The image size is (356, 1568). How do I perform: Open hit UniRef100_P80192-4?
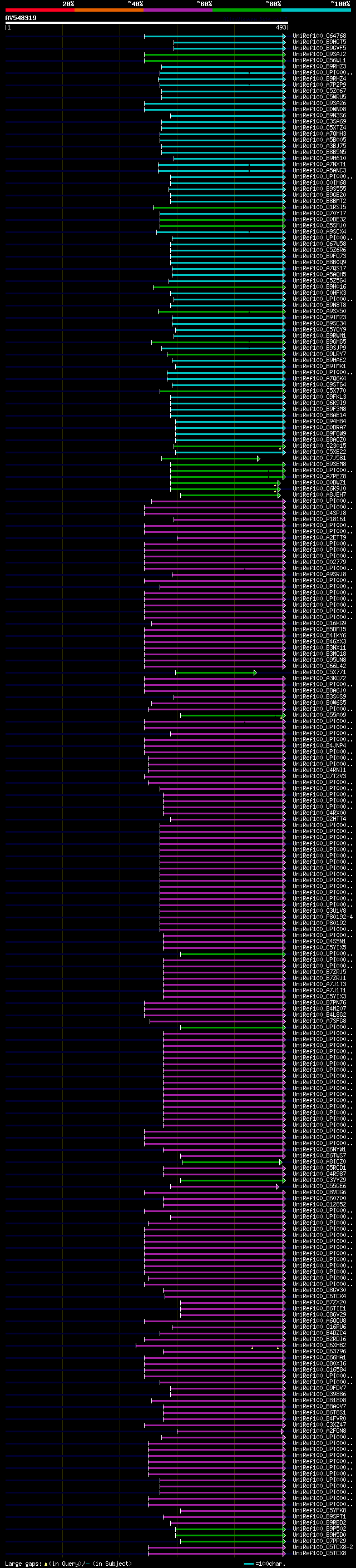click(323, 917)
